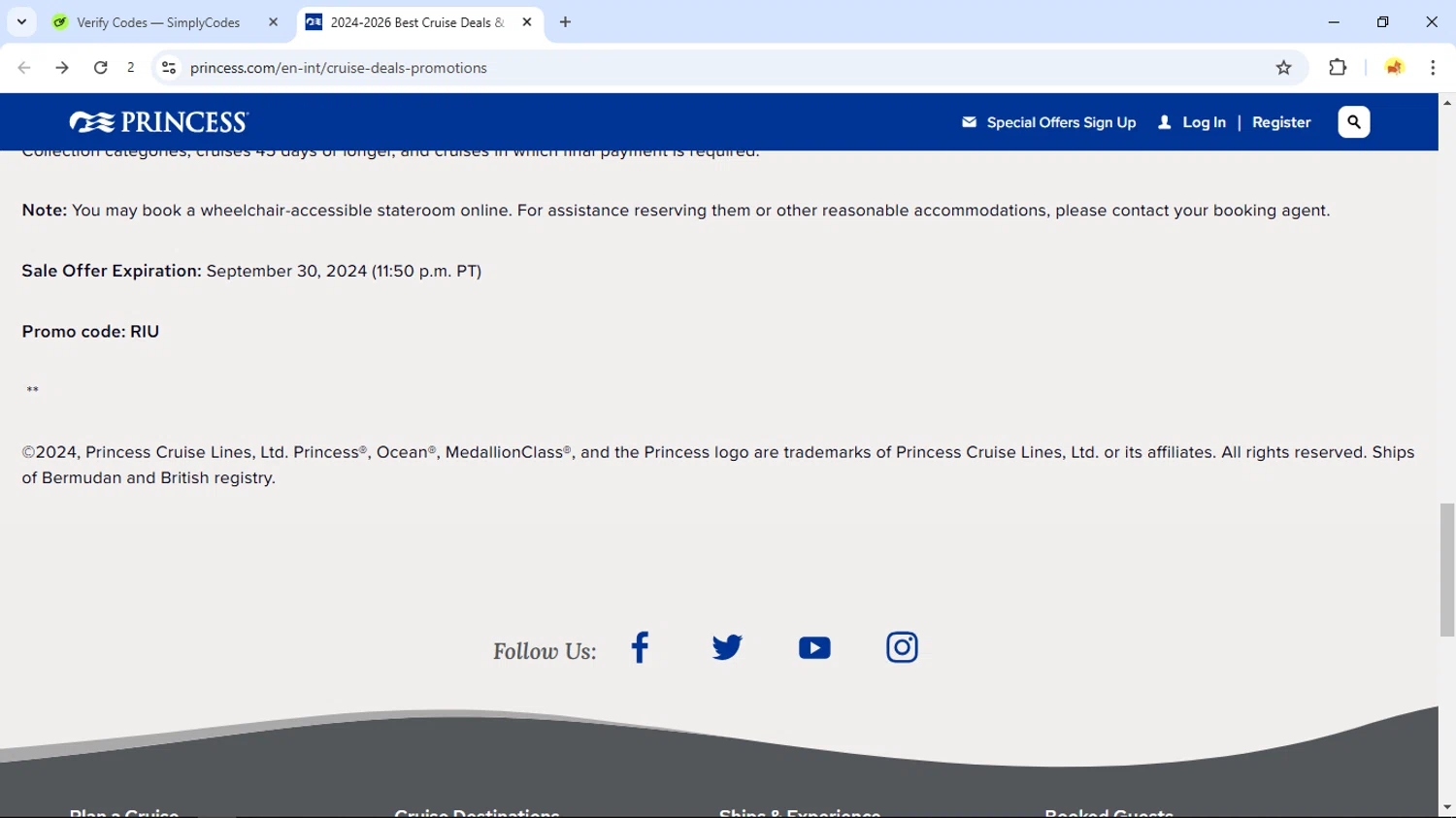The image size is (1456, 818).
Task: Minimize the Chrome window
Action: tap(1334, 21)
